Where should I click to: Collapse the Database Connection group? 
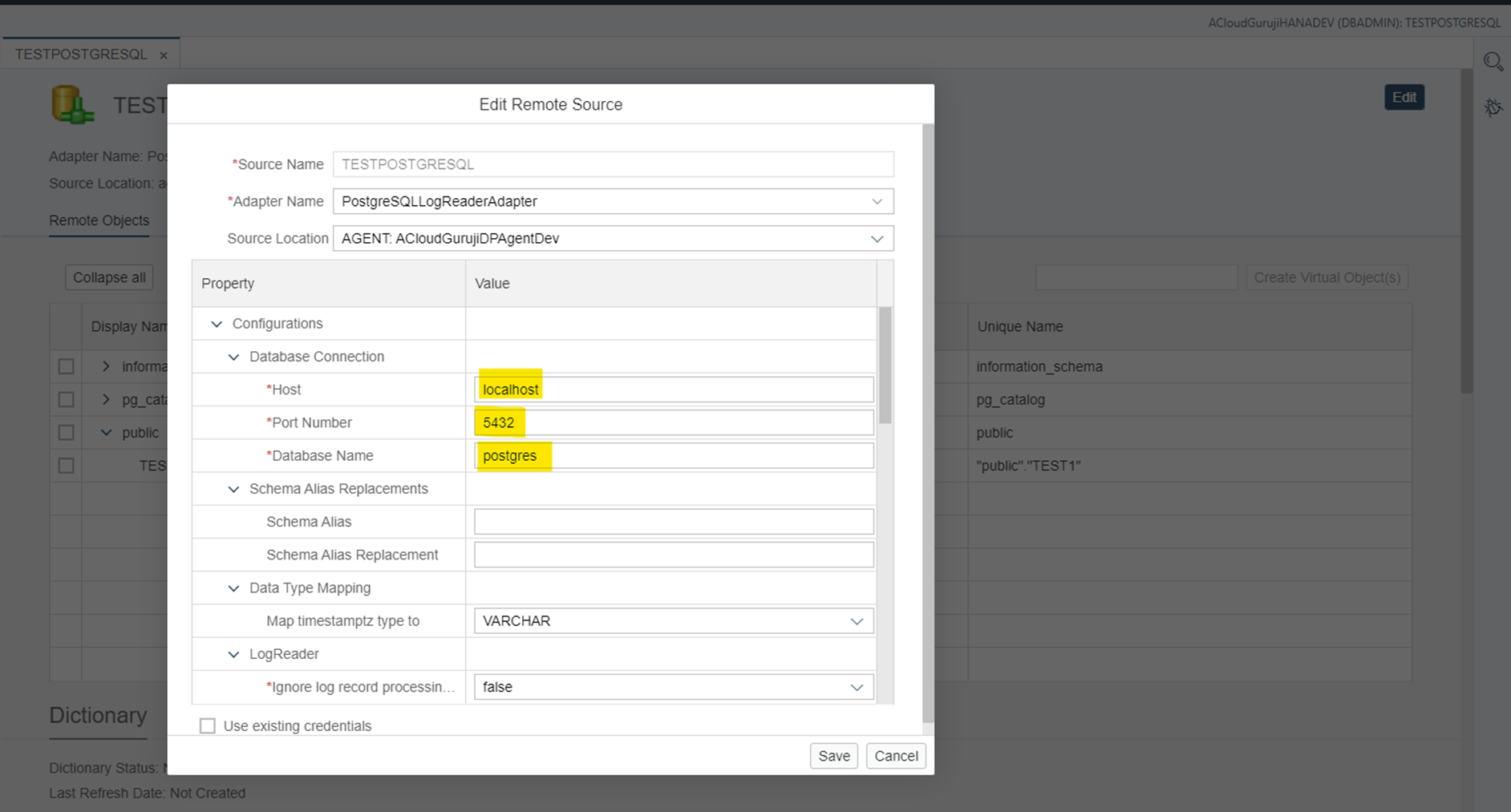point(233,357)
